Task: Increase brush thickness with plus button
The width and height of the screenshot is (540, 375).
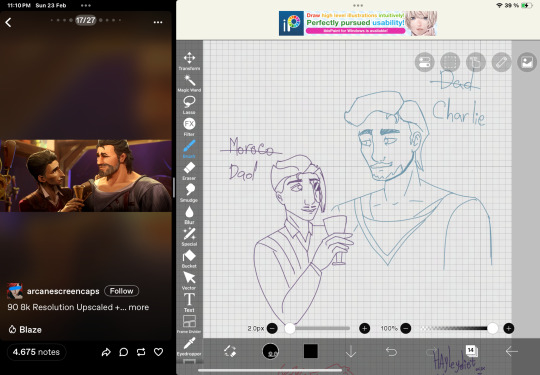Action: 364,328
